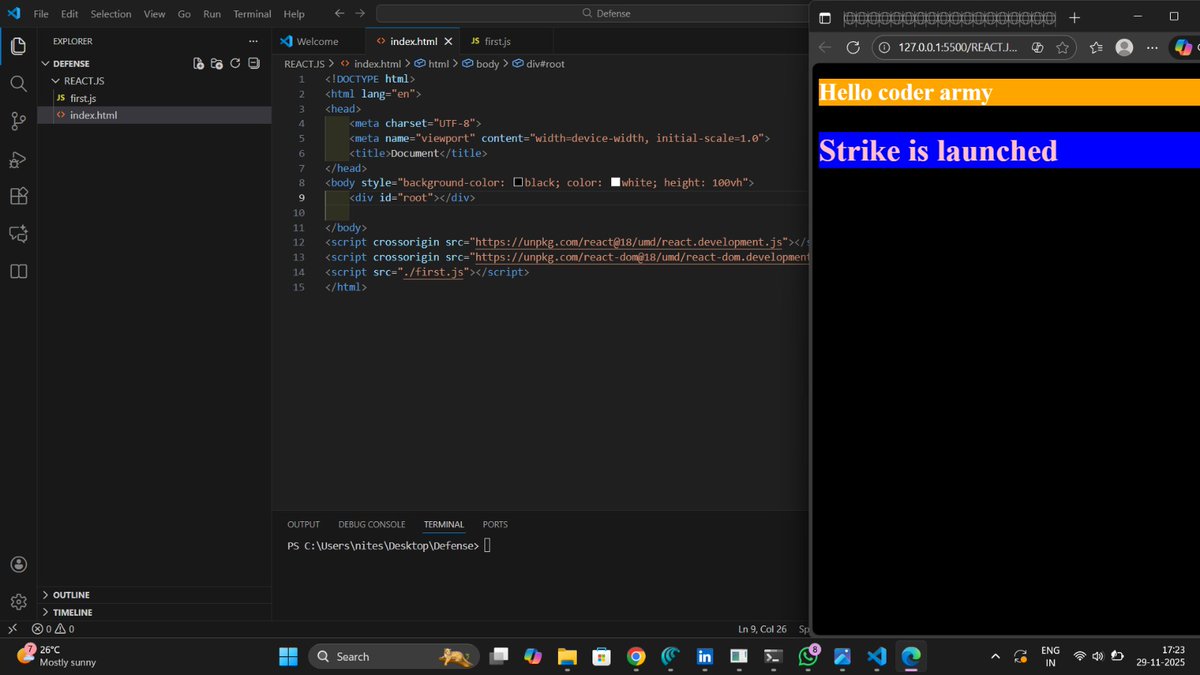1200x675 pixels.
Task: Open Explorer more actions ellipsis
Action: coord(253,41)
